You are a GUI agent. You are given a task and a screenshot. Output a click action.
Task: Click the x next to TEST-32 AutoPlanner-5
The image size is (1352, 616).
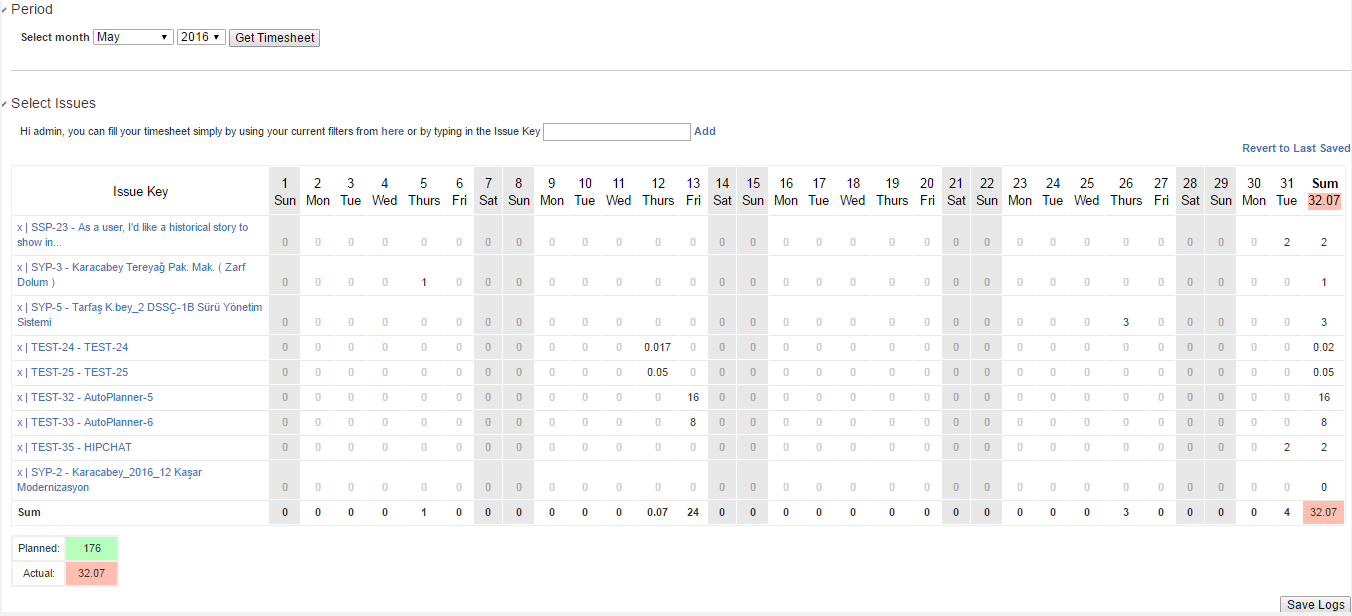pyautogui.click(x=20, y=398)
